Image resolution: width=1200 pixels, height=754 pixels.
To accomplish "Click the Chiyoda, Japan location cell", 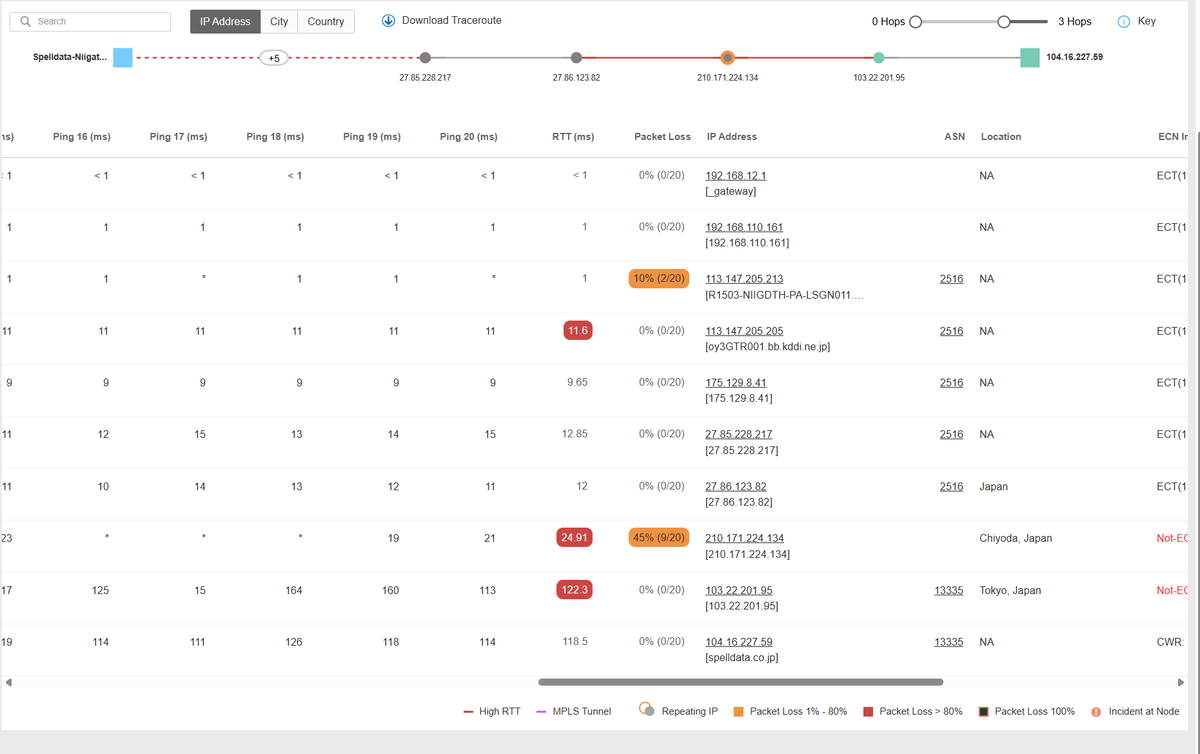I will coord(1015,538).
